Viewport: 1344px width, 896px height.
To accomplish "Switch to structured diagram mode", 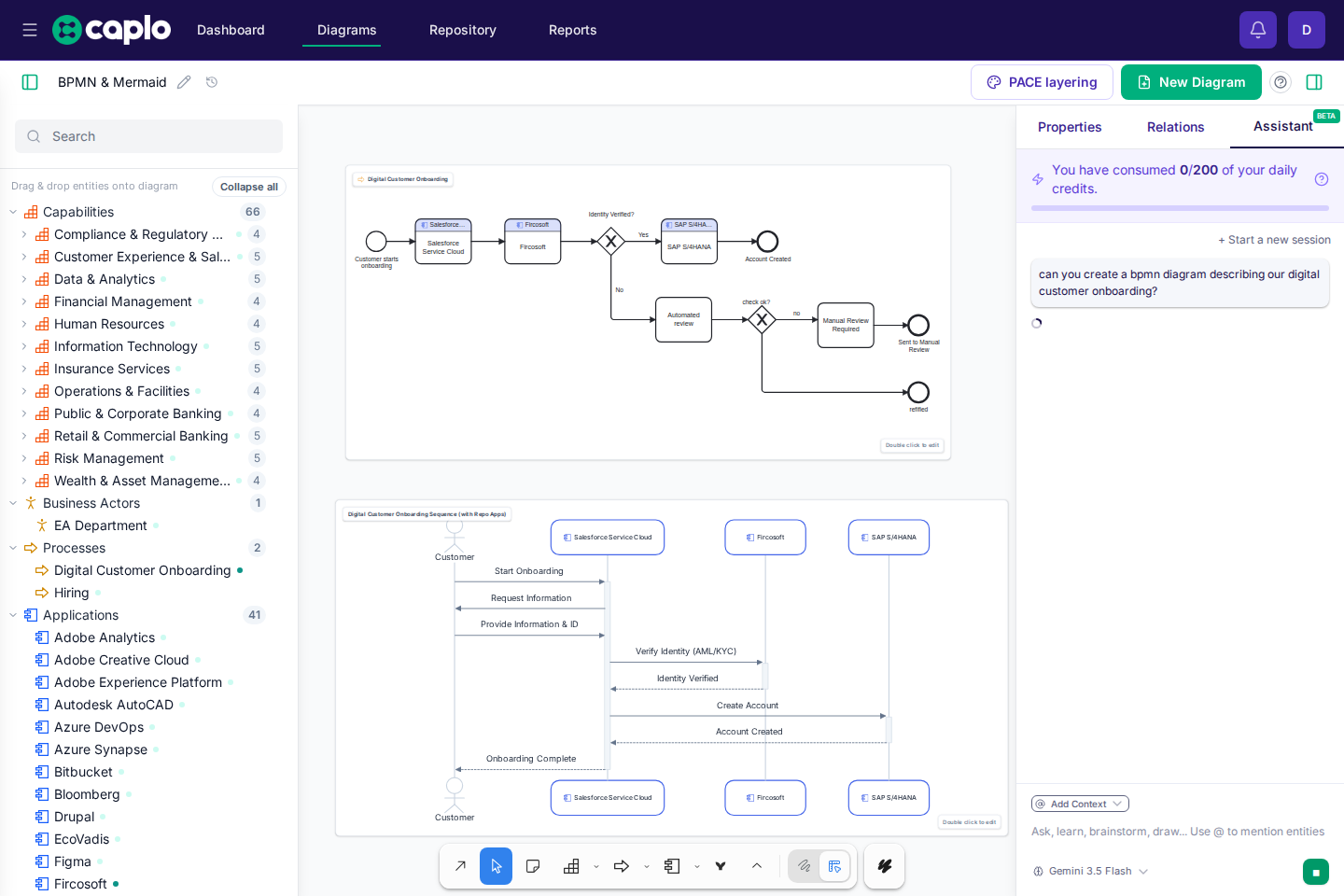I will pyautogui.click(x=834, y=866).
